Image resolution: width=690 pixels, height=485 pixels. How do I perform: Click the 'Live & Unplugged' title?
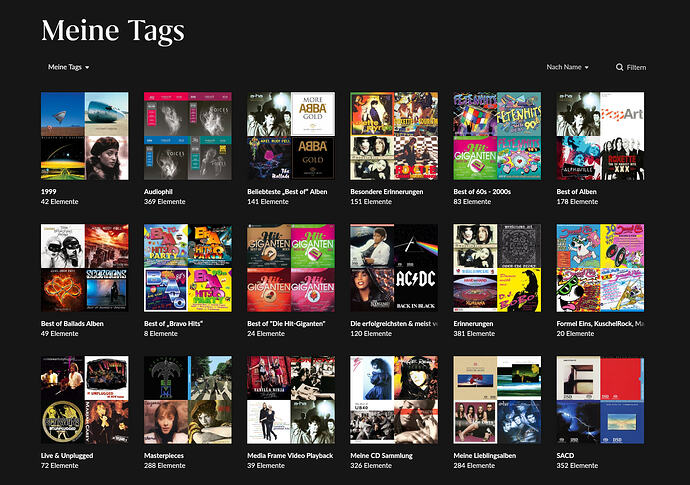click(67, 456)
